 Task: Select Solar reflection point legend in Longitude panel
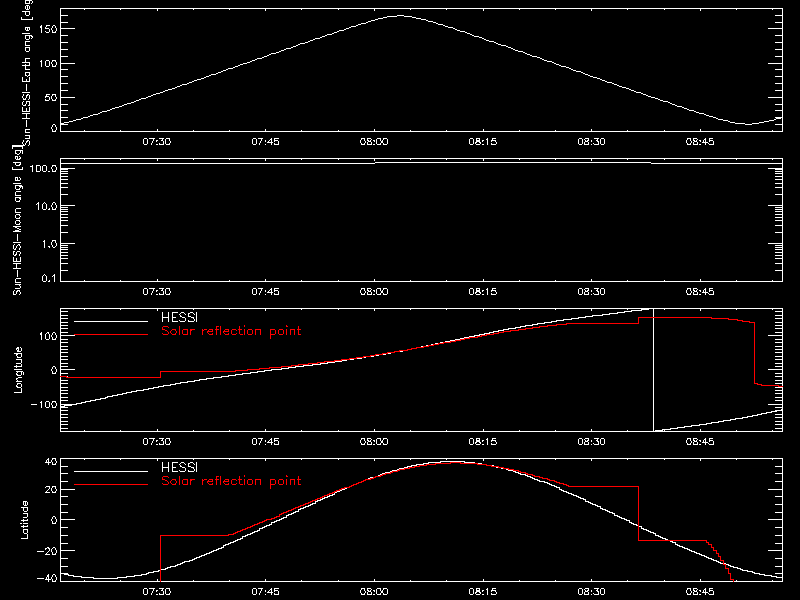coord(231,331)
